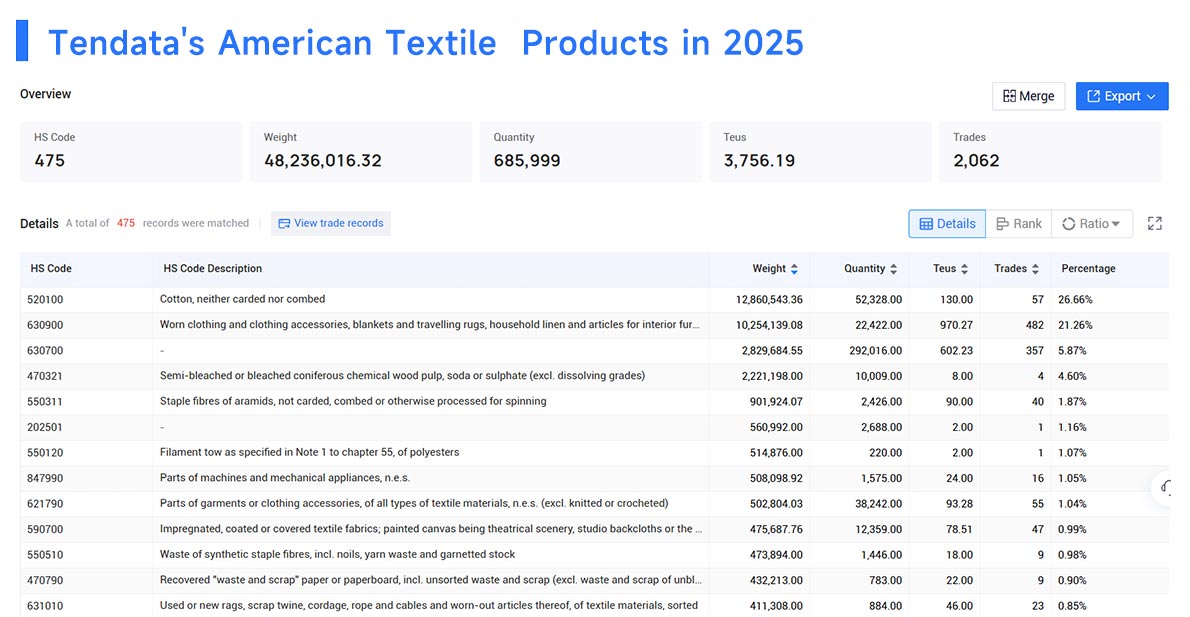Click percentage 5.87%

tap(1072, 351)
